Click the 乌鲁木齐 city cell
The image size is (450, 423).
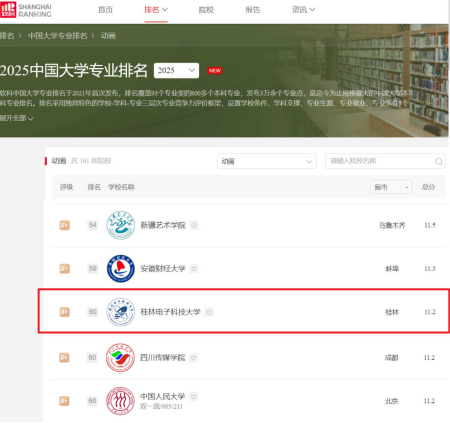392,225
